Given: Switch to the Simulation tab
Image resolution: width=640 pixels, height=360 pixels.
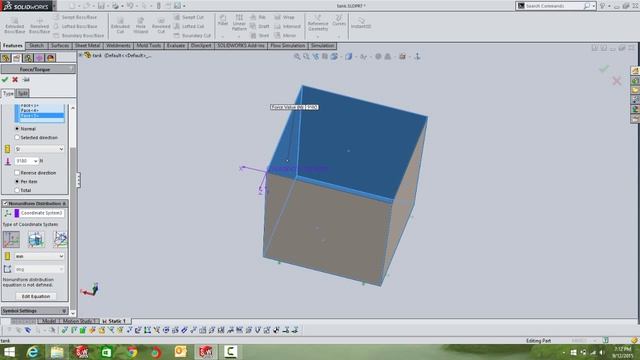Looking at the screenshot, I should click(322, 46).
